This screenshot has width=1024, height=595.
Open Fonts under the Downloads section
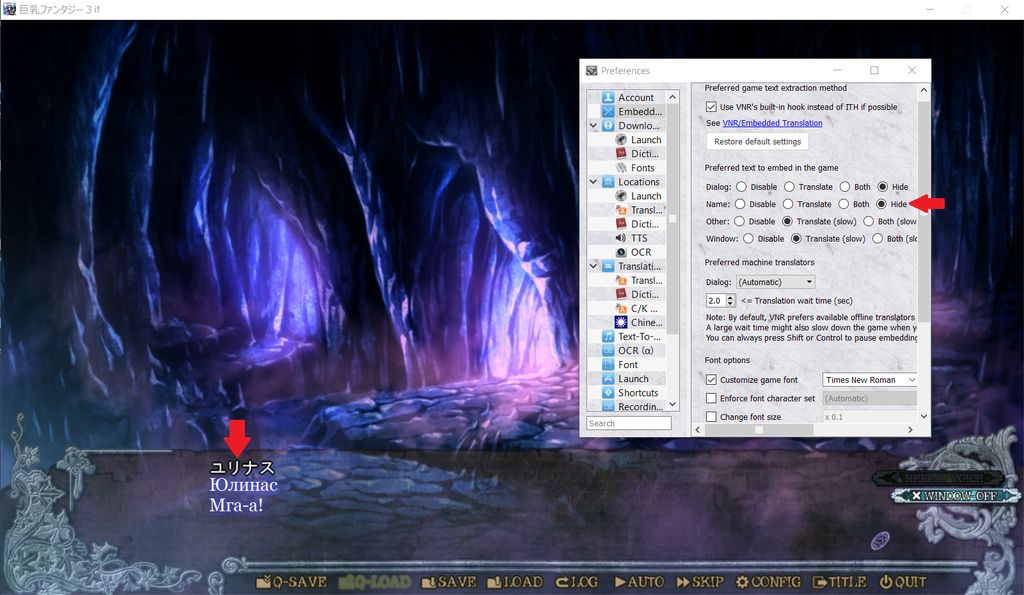point(642,168)
